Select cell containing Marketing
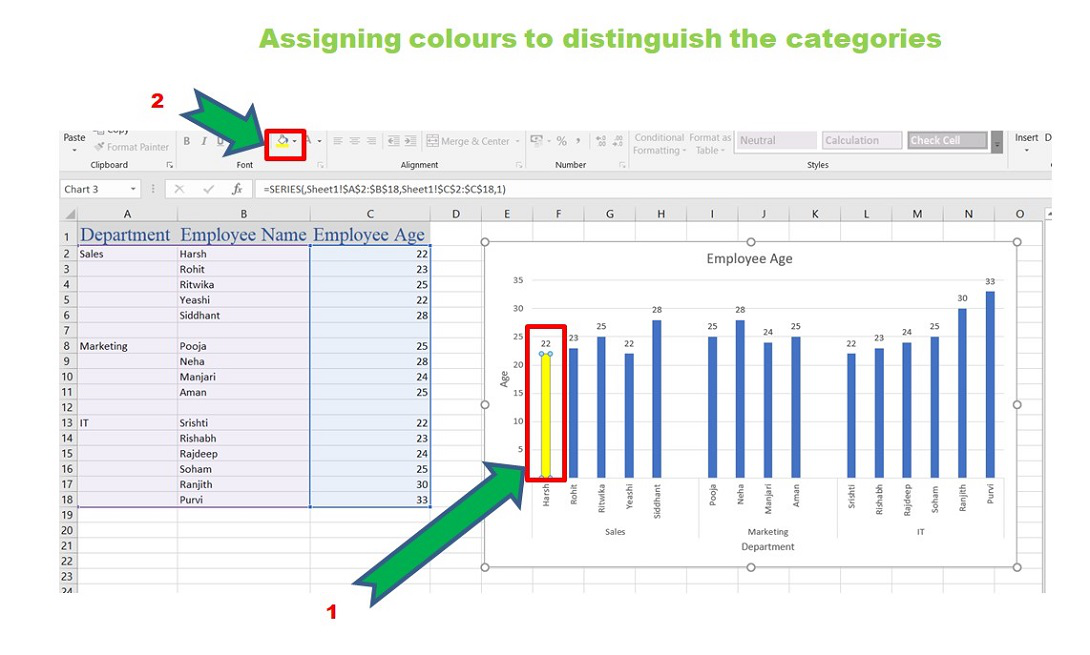This screenshot has height=655, width=1090. [127, 346]
